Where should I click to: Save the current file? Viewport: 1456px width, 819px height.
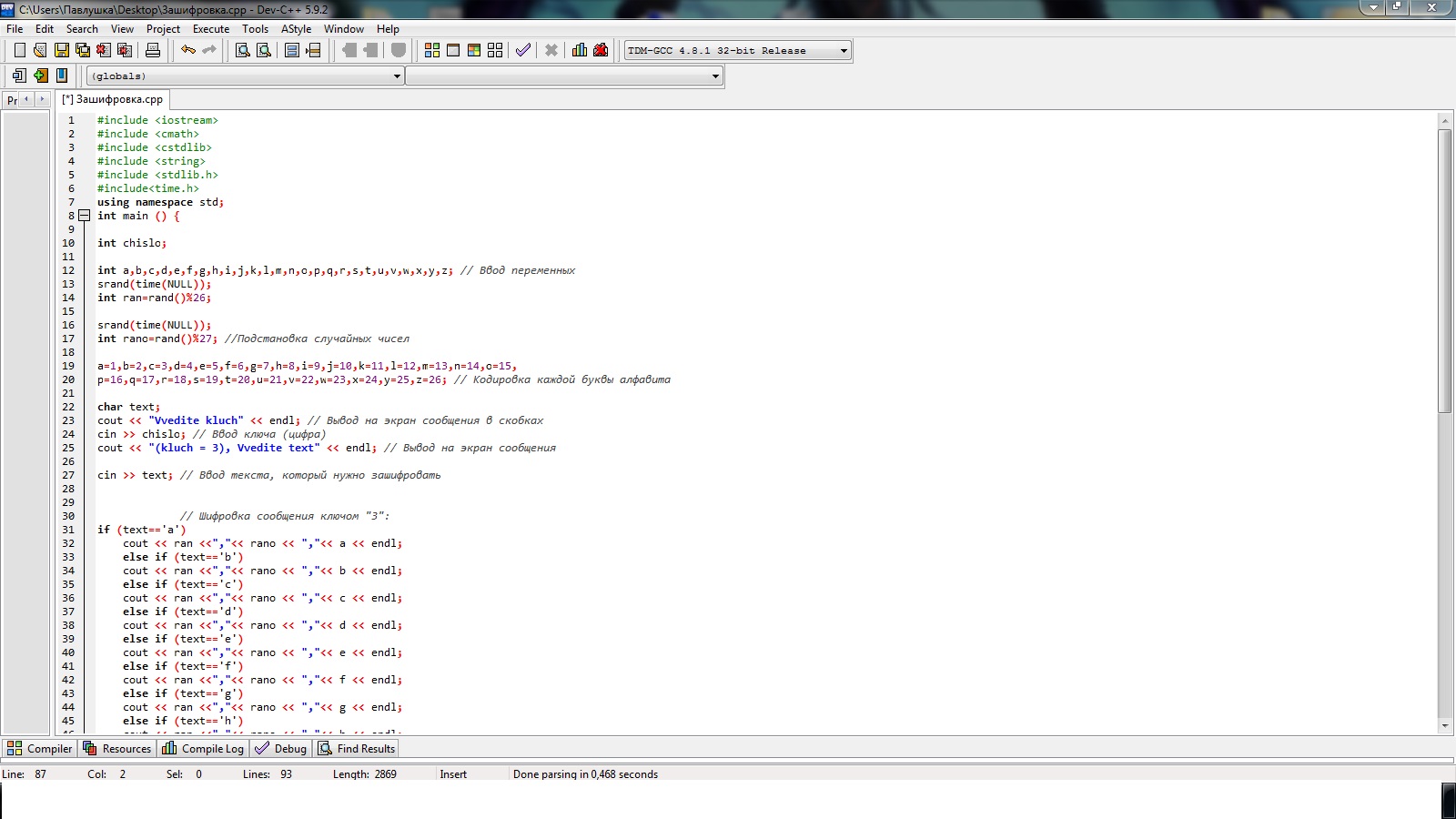pos(62,50)
